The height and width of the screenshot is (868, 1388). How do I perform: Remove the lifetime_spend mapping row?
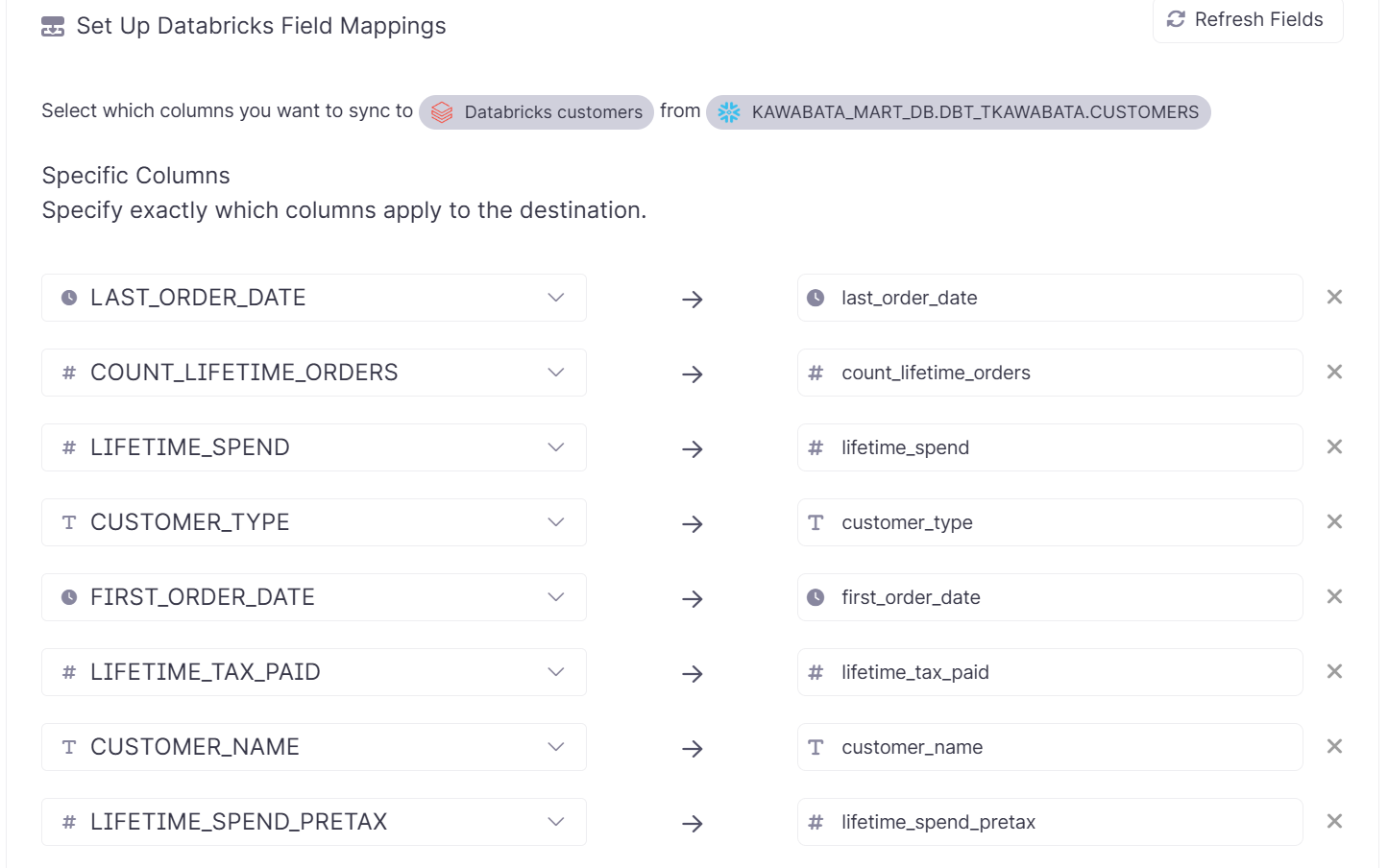1334,447
